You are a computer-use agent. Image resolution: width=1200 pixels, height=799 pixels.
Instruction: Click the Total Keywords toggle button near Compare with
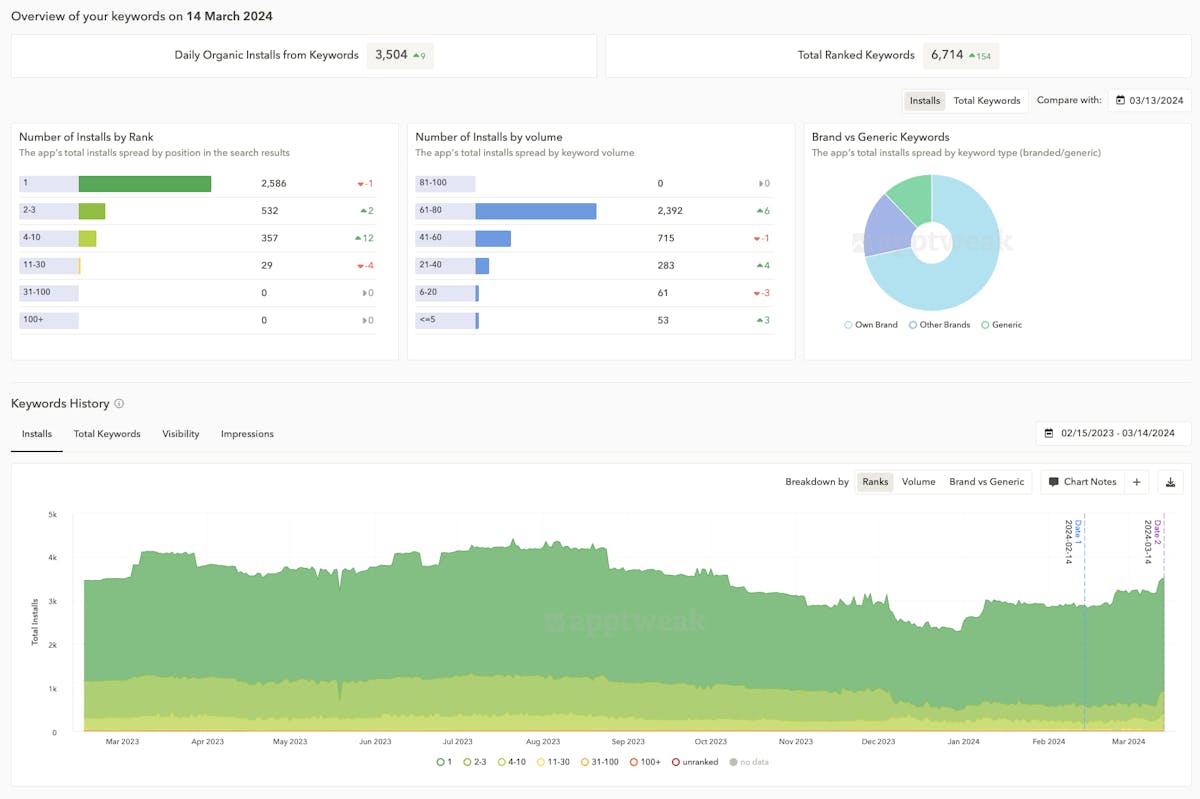(986, 101)
